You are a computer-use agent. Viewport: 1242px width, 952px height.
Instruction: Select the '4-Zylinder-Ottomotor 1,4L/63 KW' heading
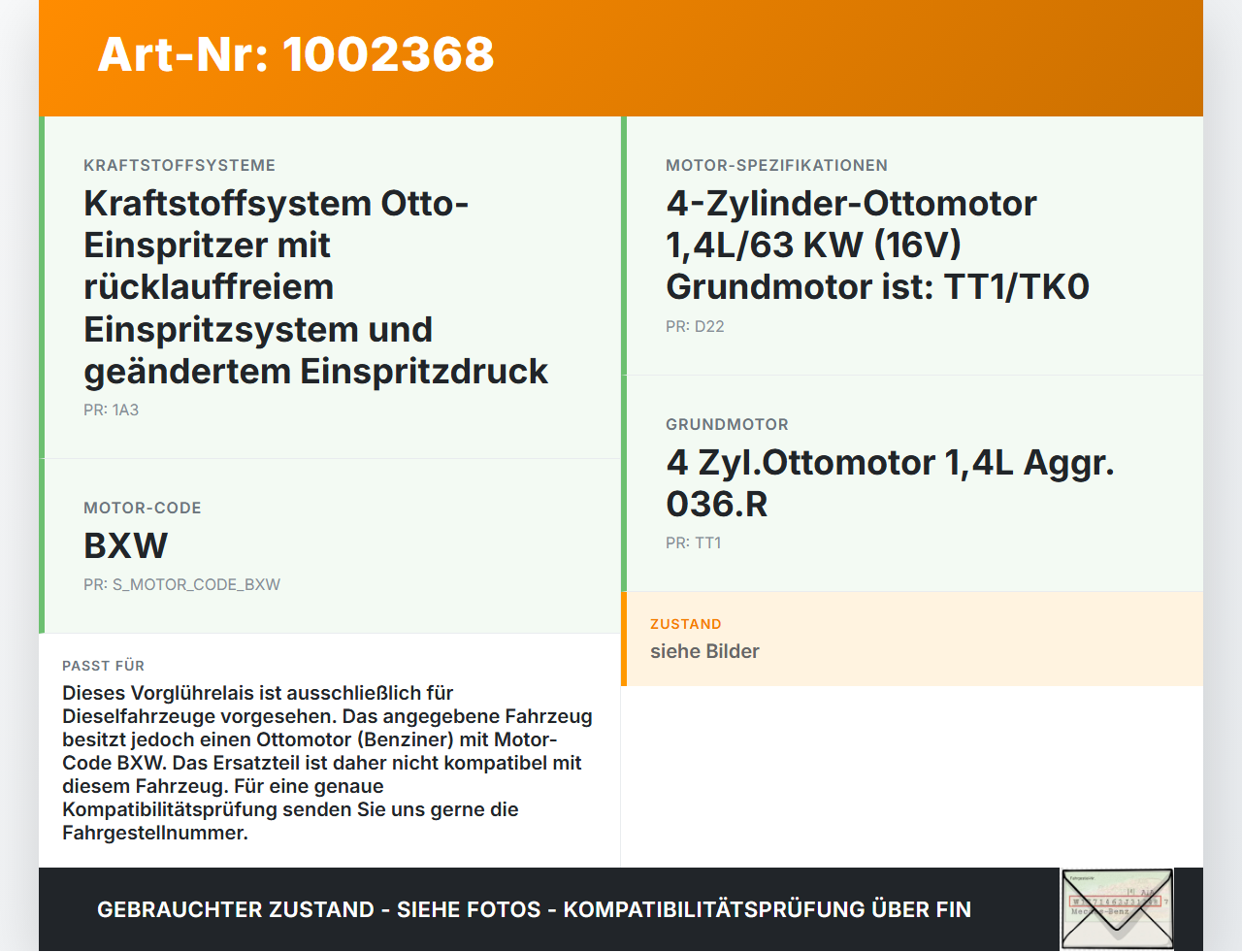878,245
